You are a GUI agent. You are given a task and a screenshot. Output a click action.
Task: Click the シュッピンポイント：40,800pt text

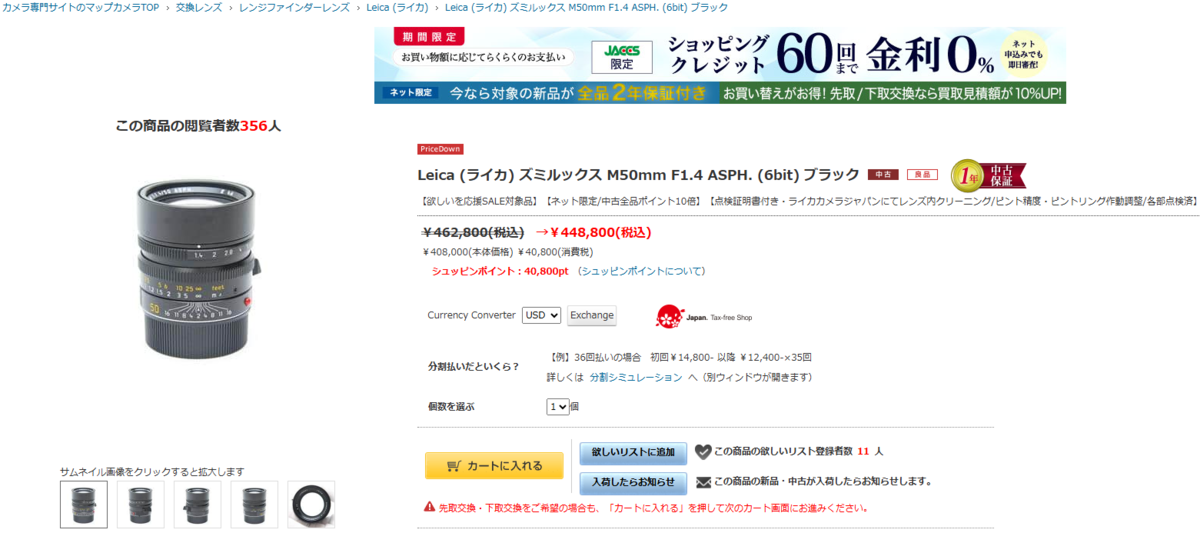500,271
